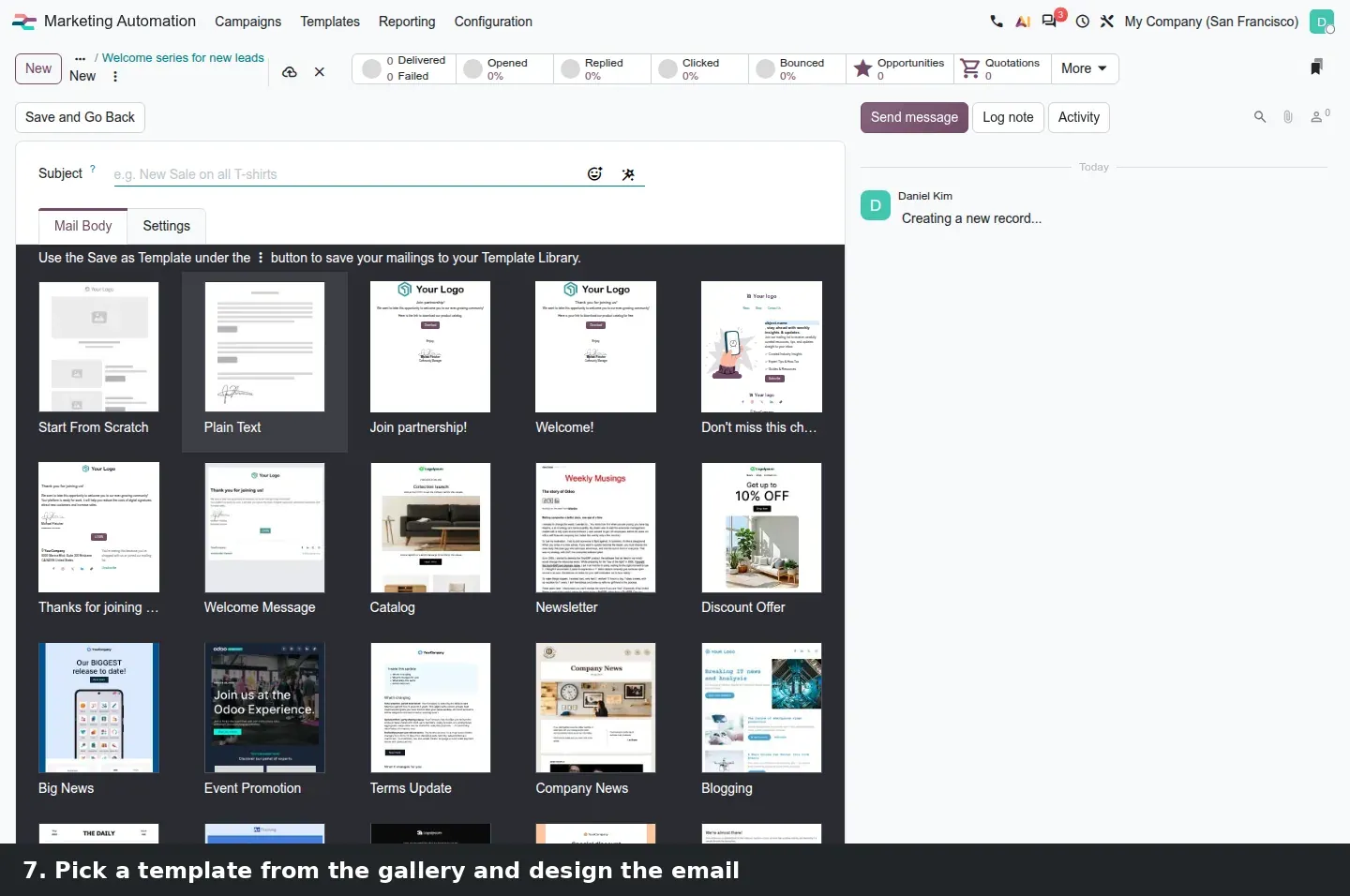
Task: Open the Replied stat button
Action: coord(602,68)
